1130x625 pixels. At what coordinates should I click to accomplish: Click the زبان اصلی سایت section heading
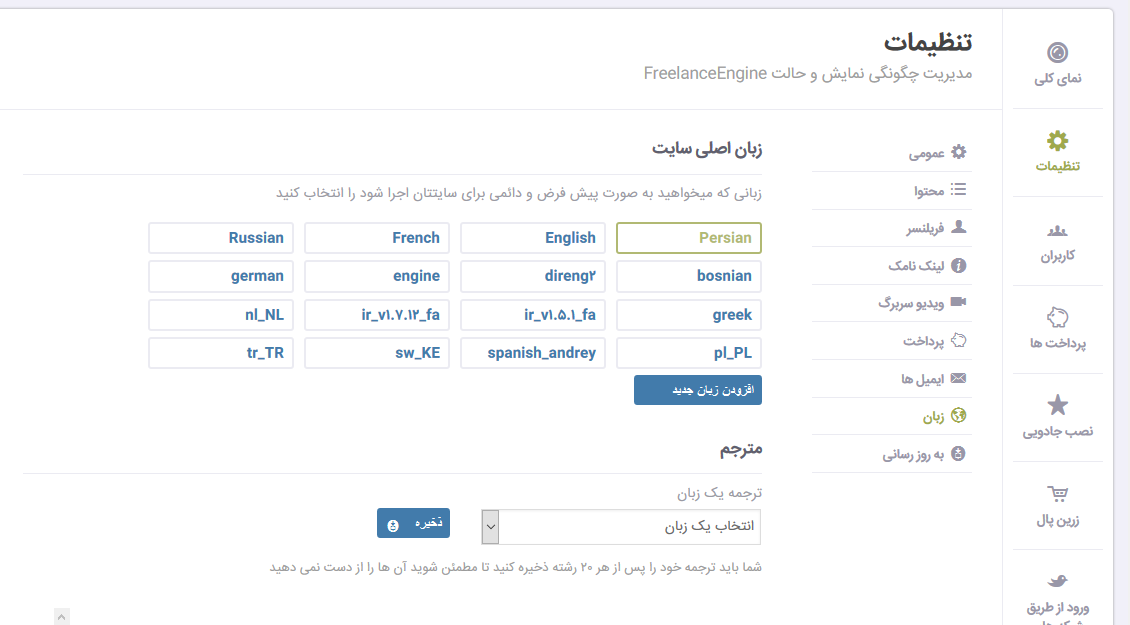click(707, 149)
